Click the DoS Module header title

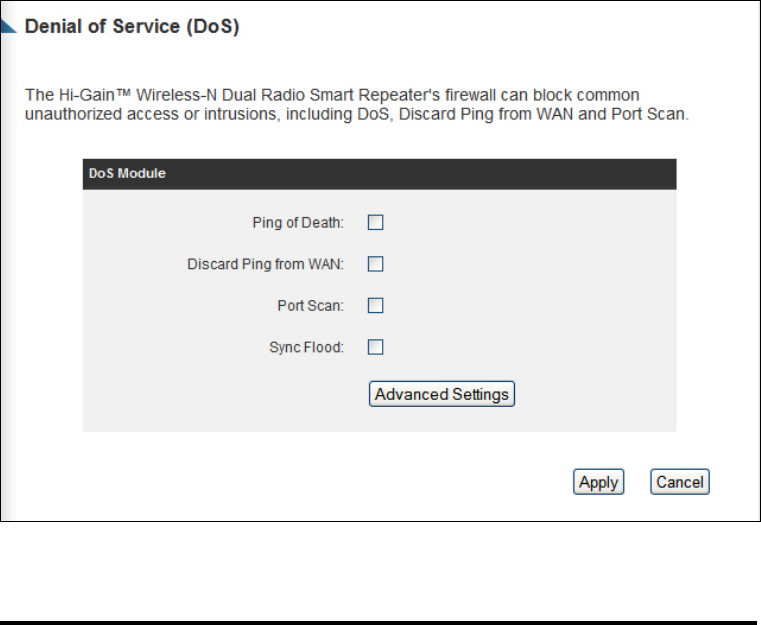point(127,173)
